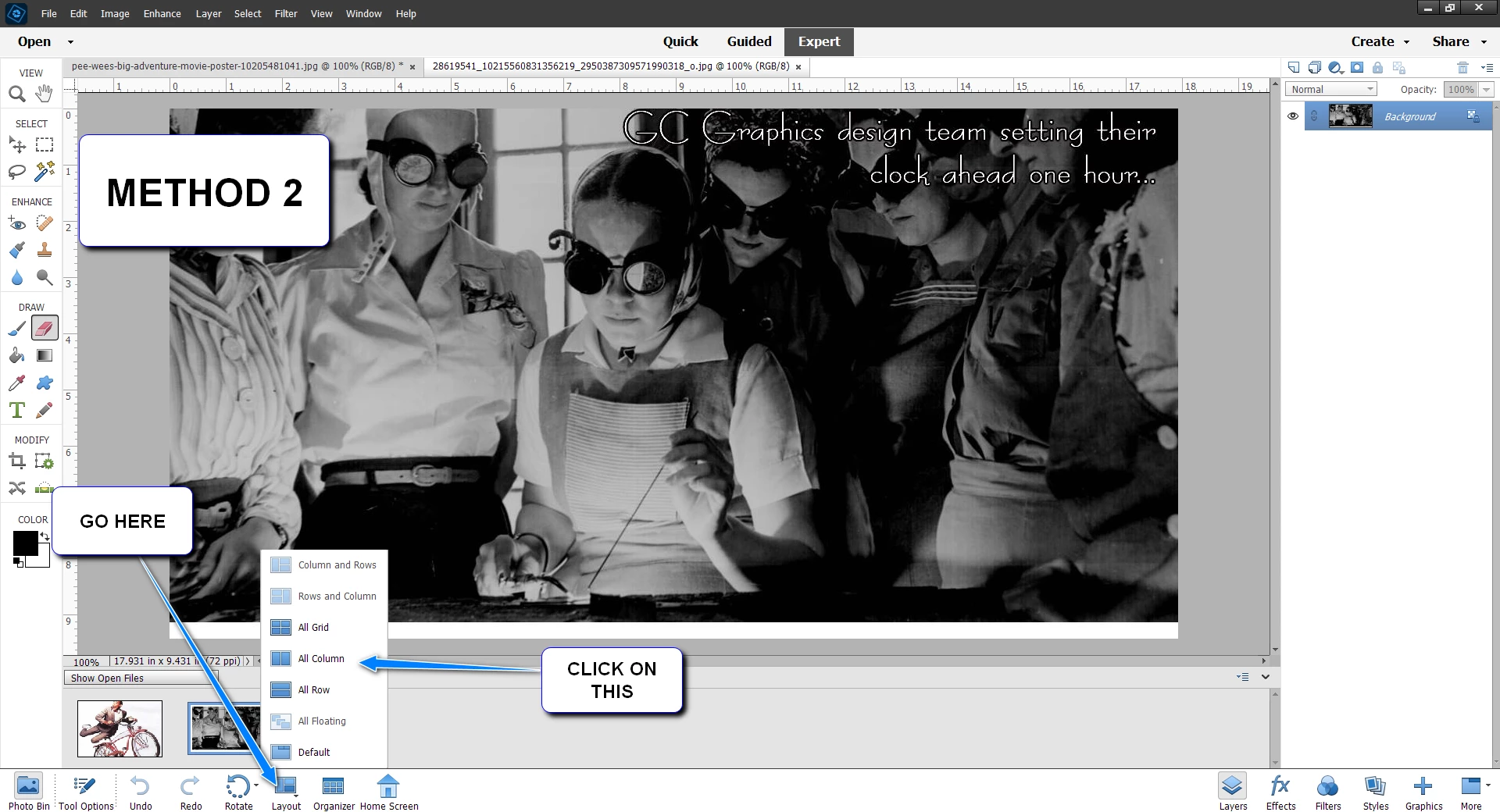The image size is (1500, 812).
Task: Select the Red Eye Removal tool
Action: click(x=16, y=224)
